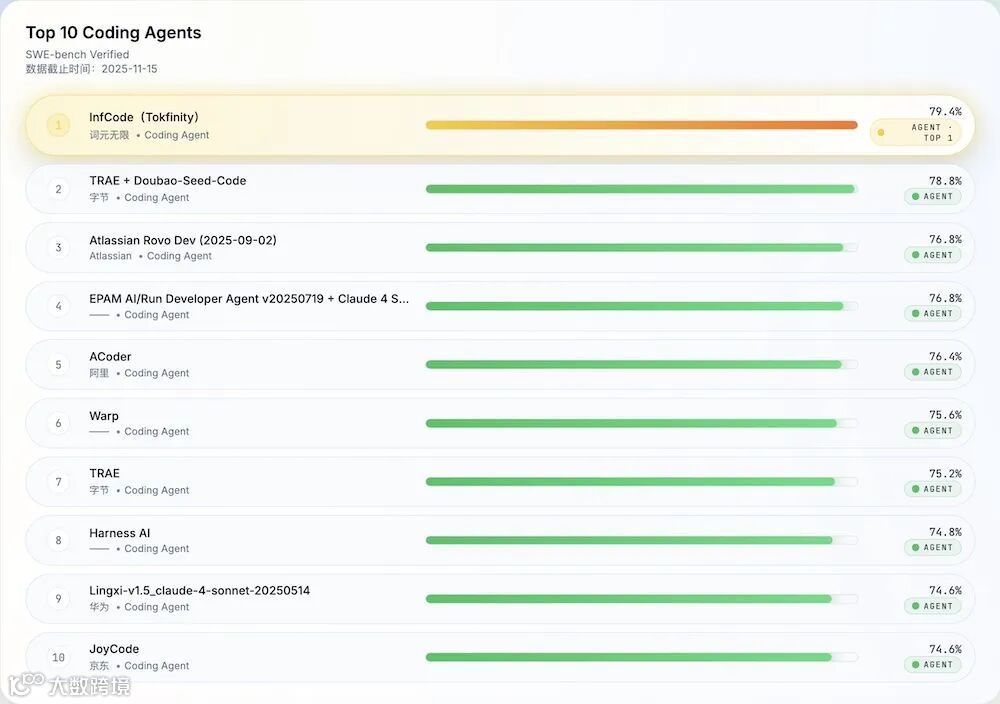Viewport: 1000px width, 704px height.
Task: Select Lingxi-v1.5_claude-4-sonnet-20250514 name
Action: [200, 590]
